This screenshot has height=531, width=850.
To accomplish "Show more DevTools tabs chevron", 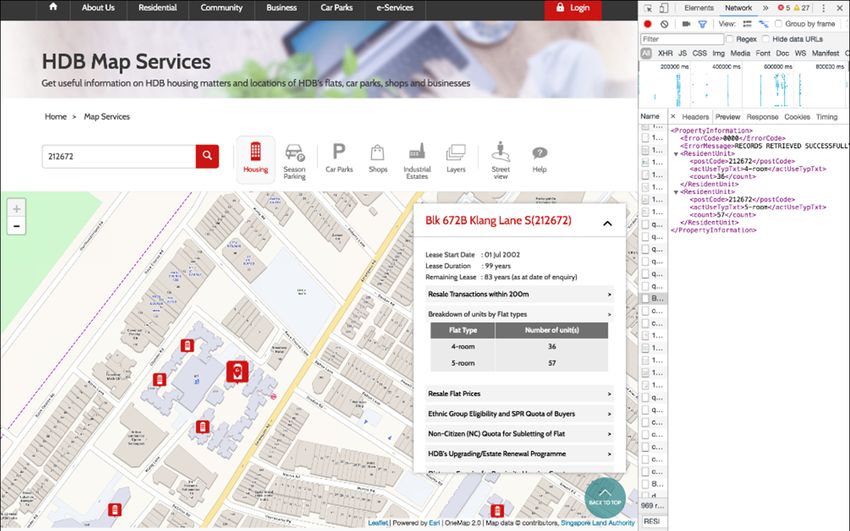I will [765, 8].
